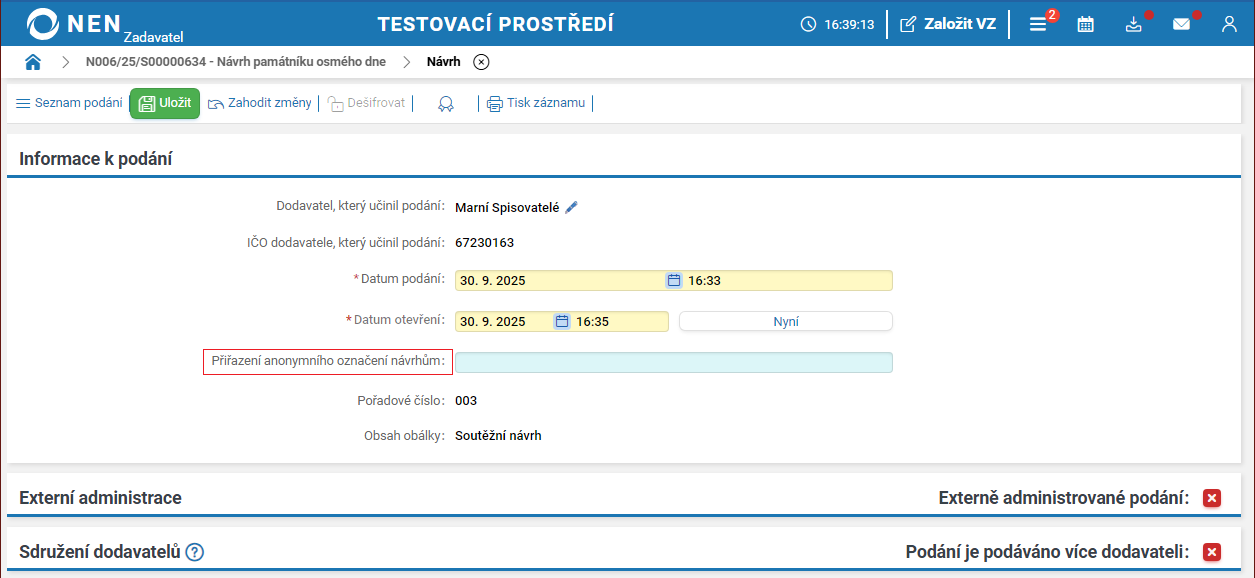Image resolution: width=1255 pixels, height=578 pixels.
Task: Close the Návrh breadcrumb tab
Action: coord(481,62)
